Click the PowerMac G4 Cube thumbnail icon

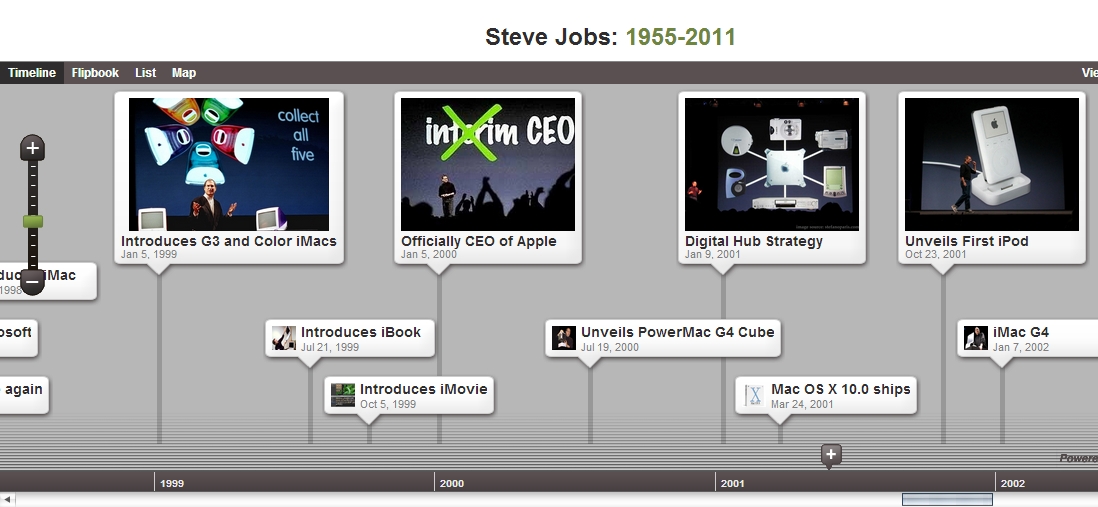[x=564, y=338]
